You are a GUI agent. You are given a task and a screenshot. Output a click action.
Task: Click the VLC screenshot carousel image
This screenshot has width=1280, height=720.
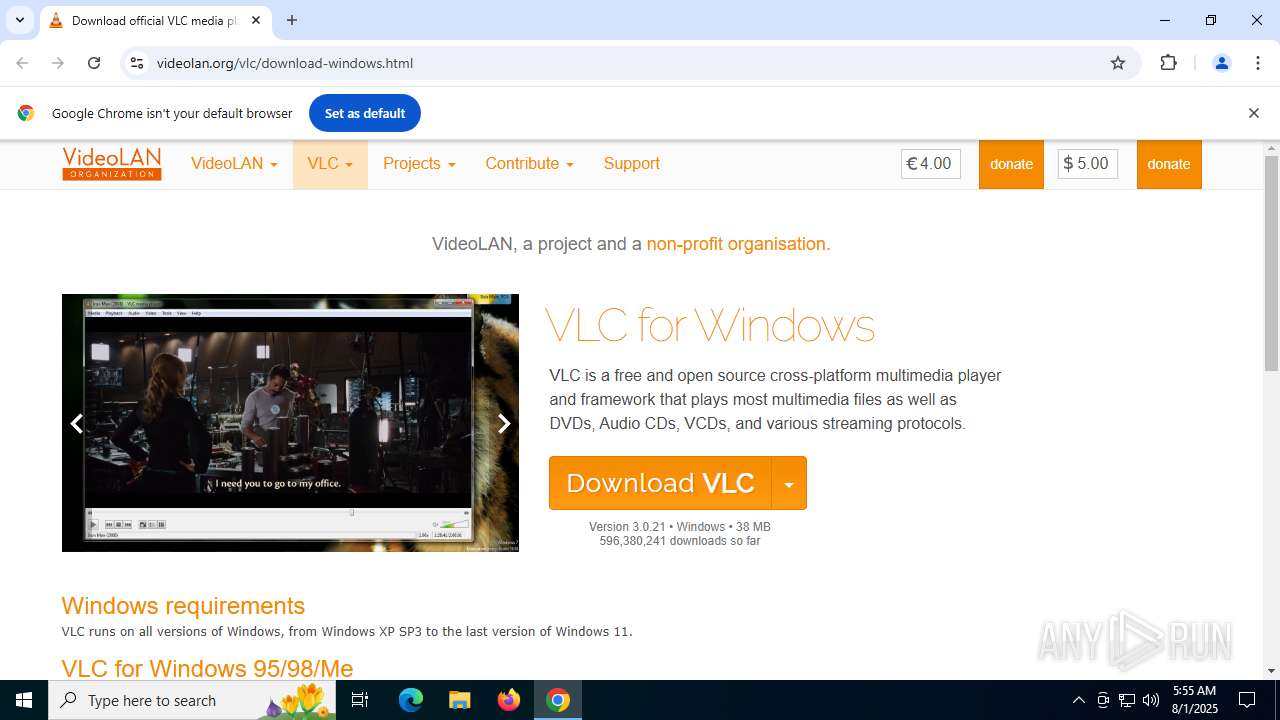[290, 423]
